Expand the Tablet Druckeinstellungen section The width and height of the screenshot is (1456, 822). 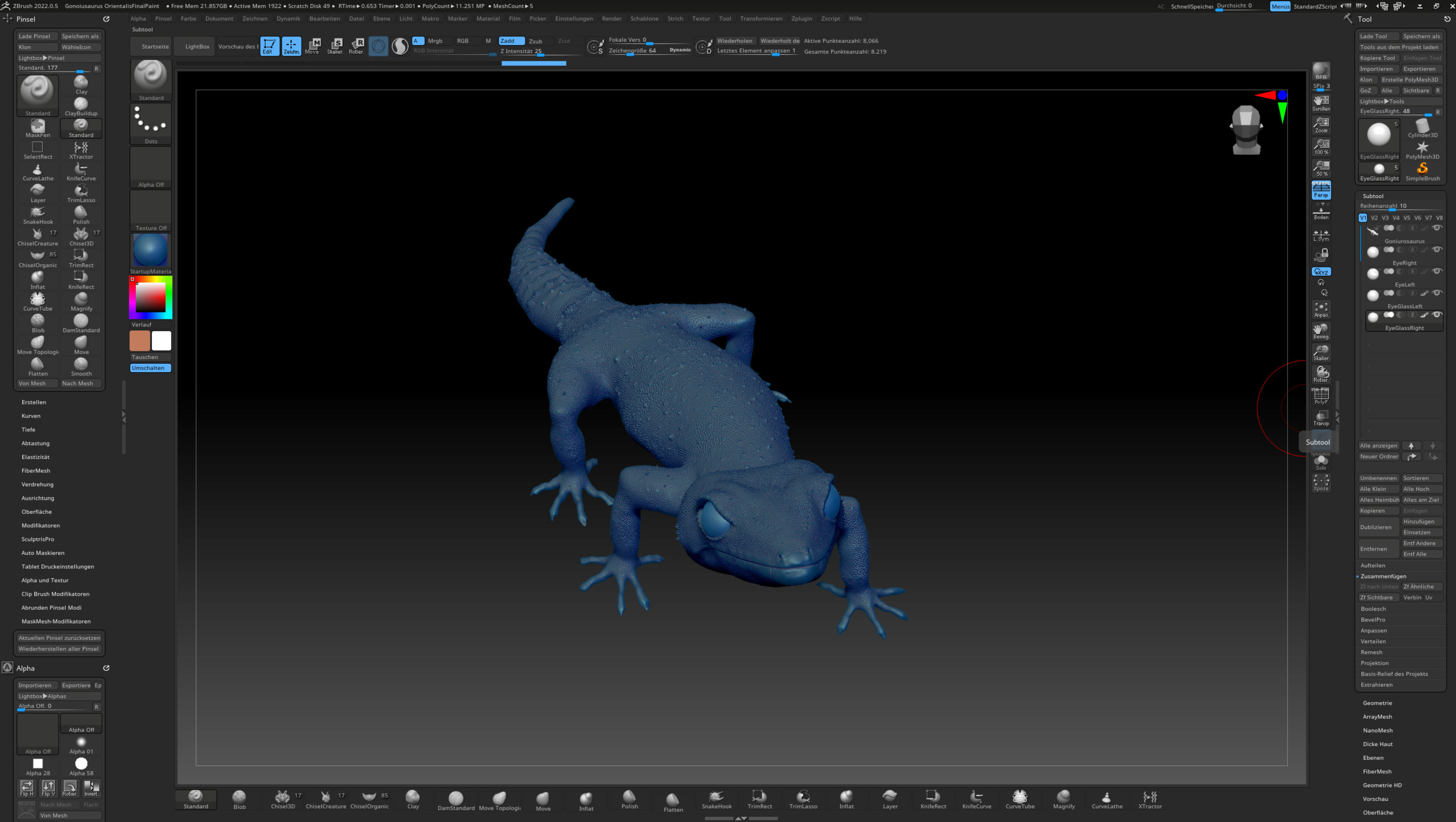(57, 567)
